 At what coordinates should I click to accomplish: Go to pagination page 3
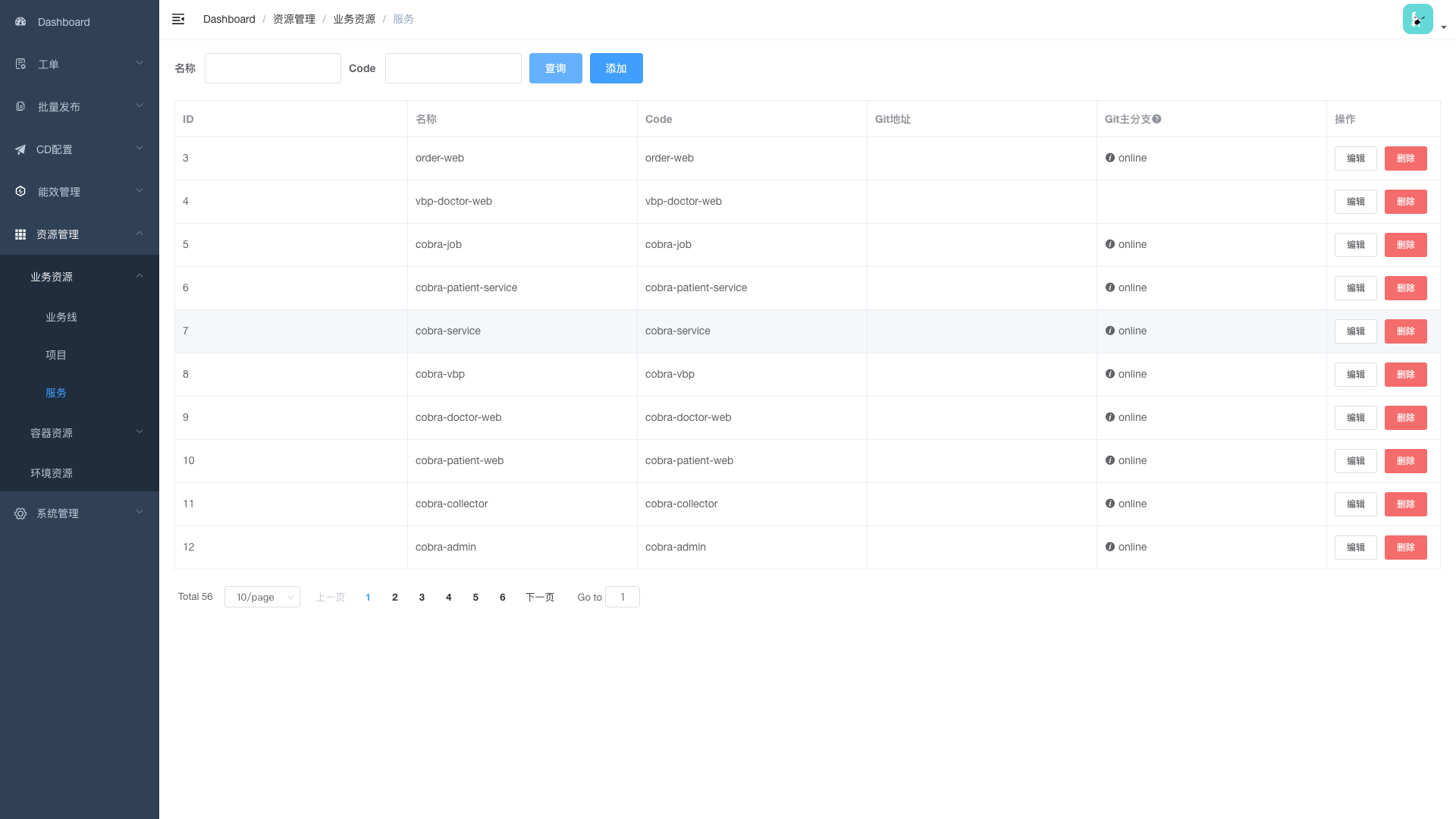(x=422, y=597)
